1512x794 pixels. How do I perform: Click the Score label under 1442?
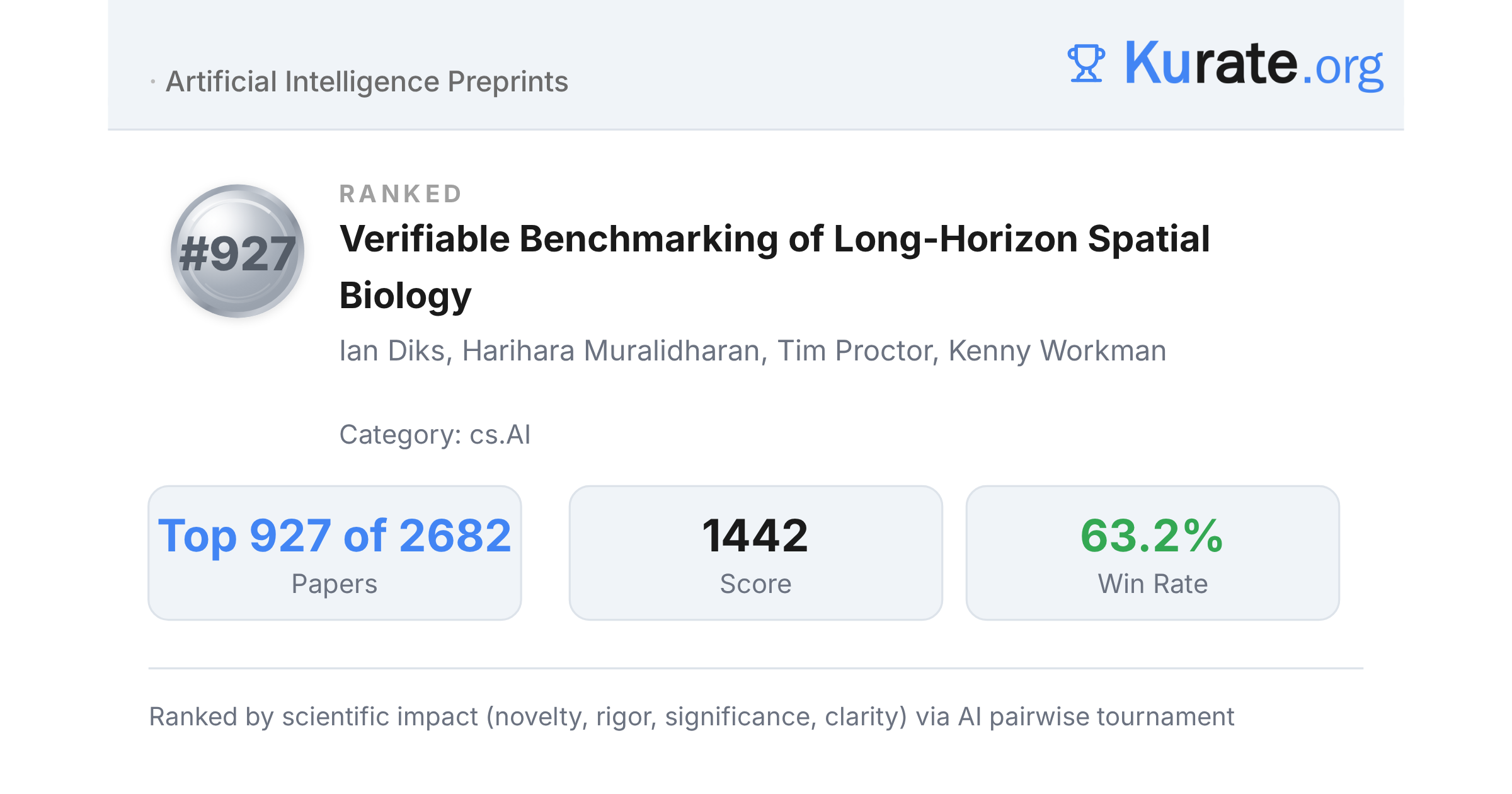[x=755, y=584]
